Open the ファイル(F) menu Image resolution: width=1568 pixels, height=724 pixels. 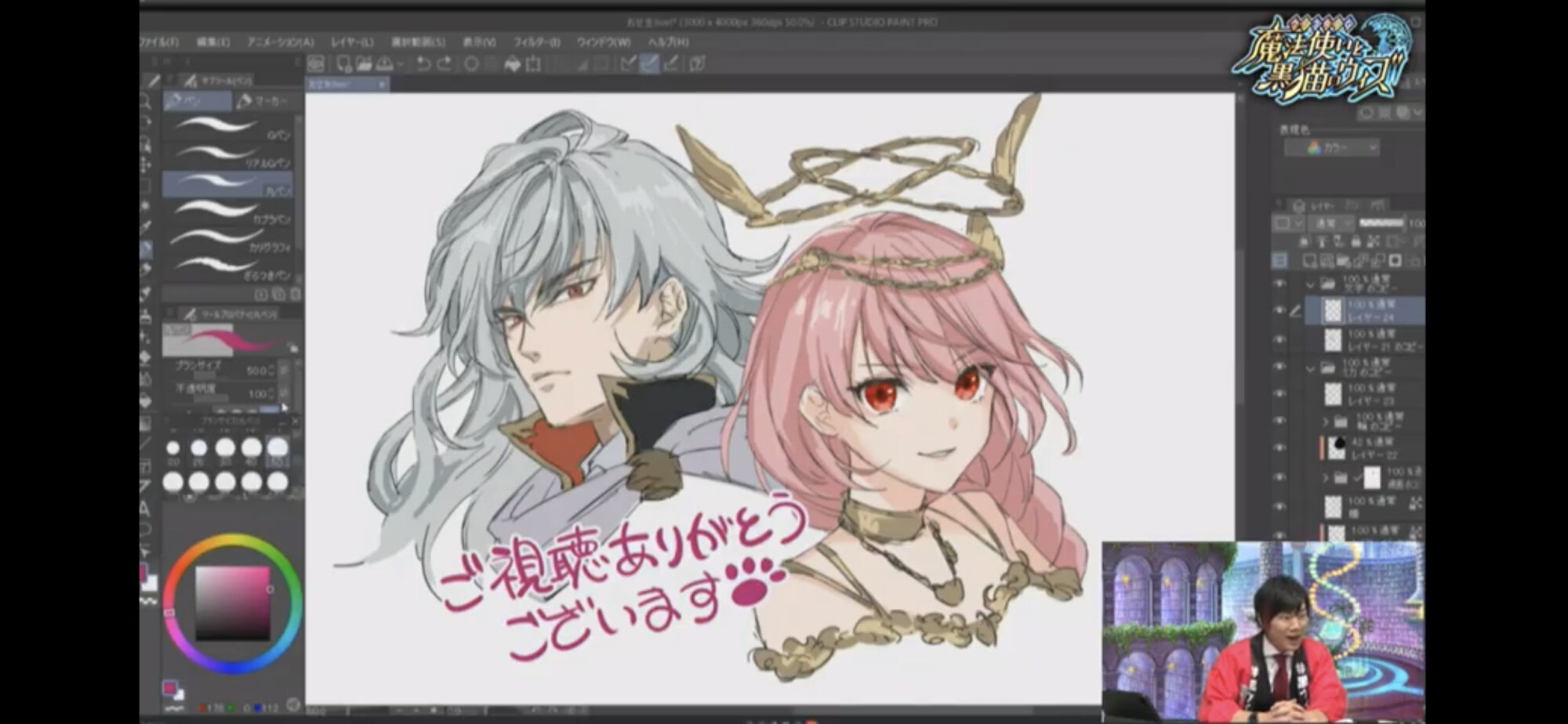click(159, 42)
